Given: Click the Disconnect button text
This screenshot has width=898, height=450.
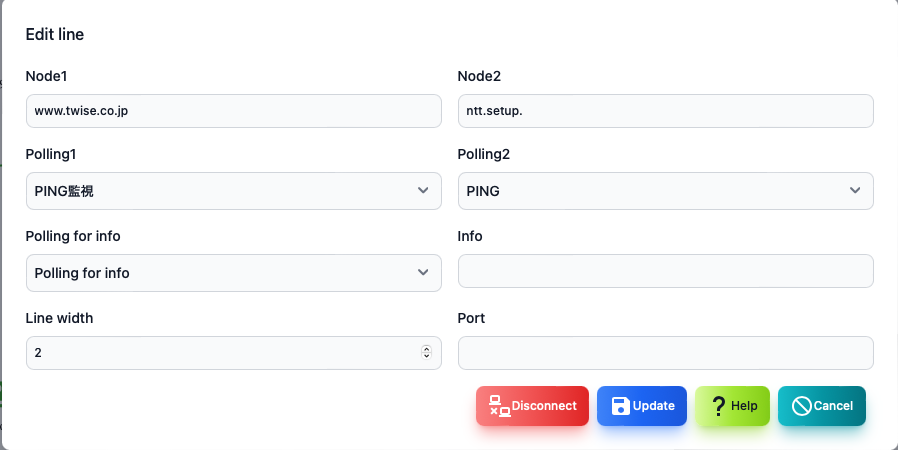Looking at the screenshot, I should 543,406.
